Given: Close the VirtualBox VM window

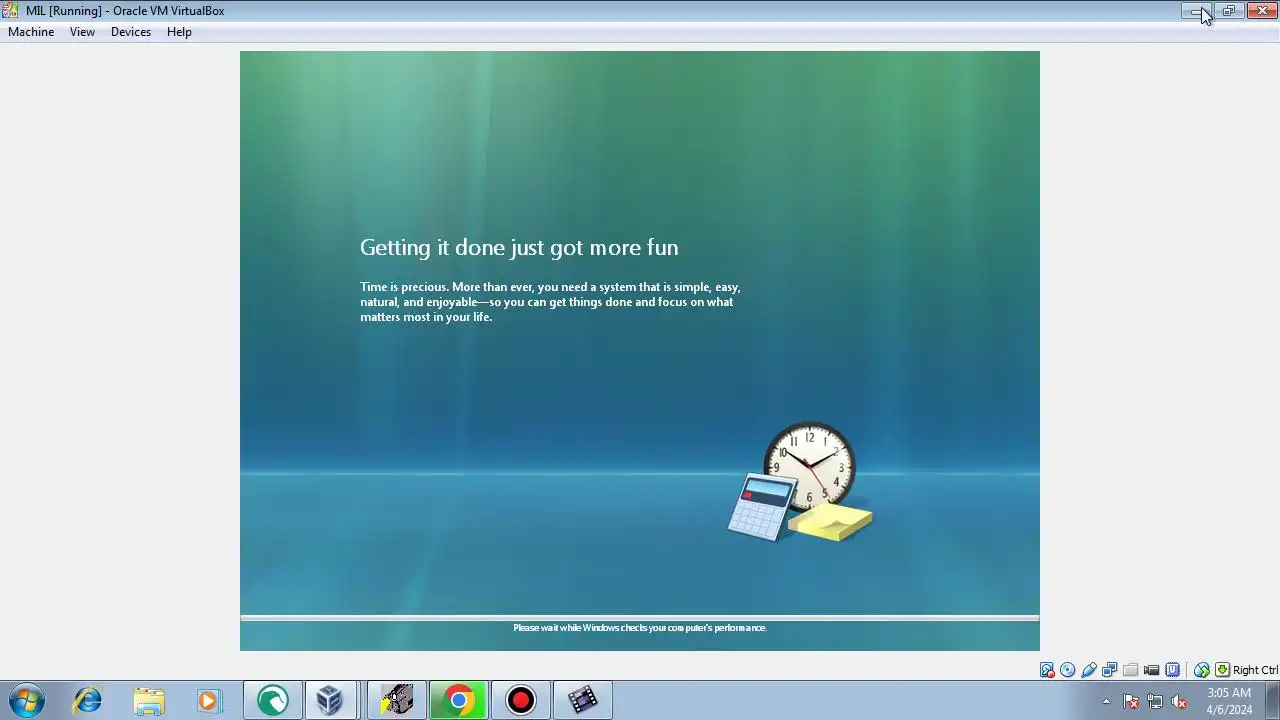Looking at the screenshot, I should (1262, 11).
